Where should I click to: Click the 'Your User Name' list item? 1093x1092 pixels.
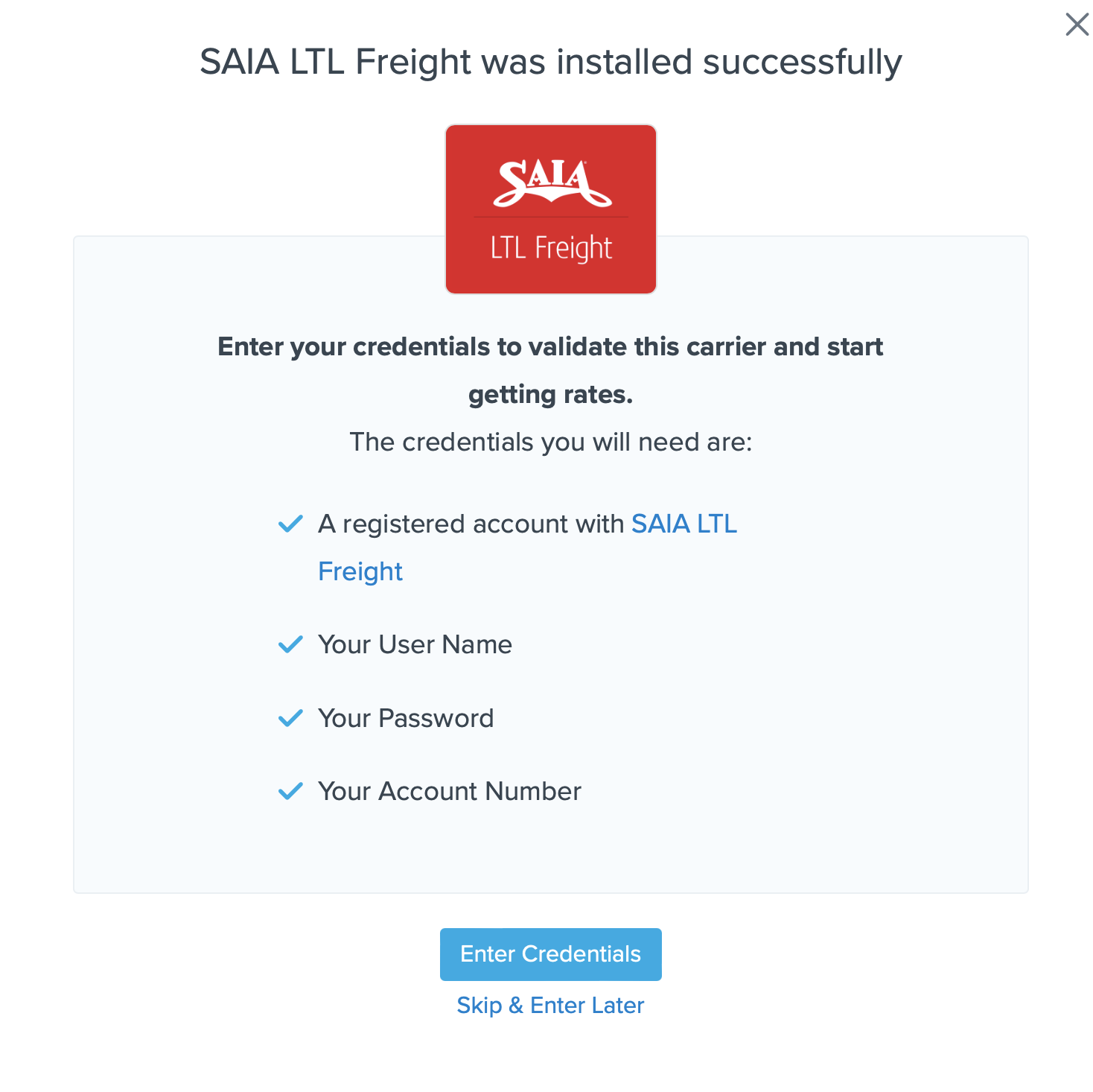[415, 644]
